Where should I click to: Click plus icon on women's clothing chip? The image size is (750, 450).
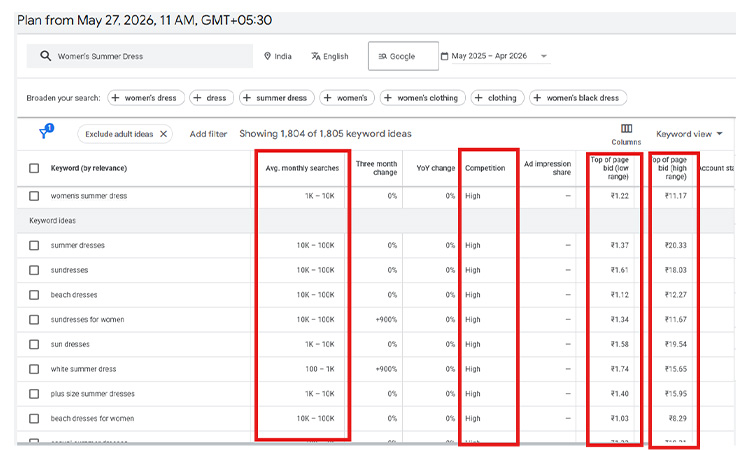388,98
